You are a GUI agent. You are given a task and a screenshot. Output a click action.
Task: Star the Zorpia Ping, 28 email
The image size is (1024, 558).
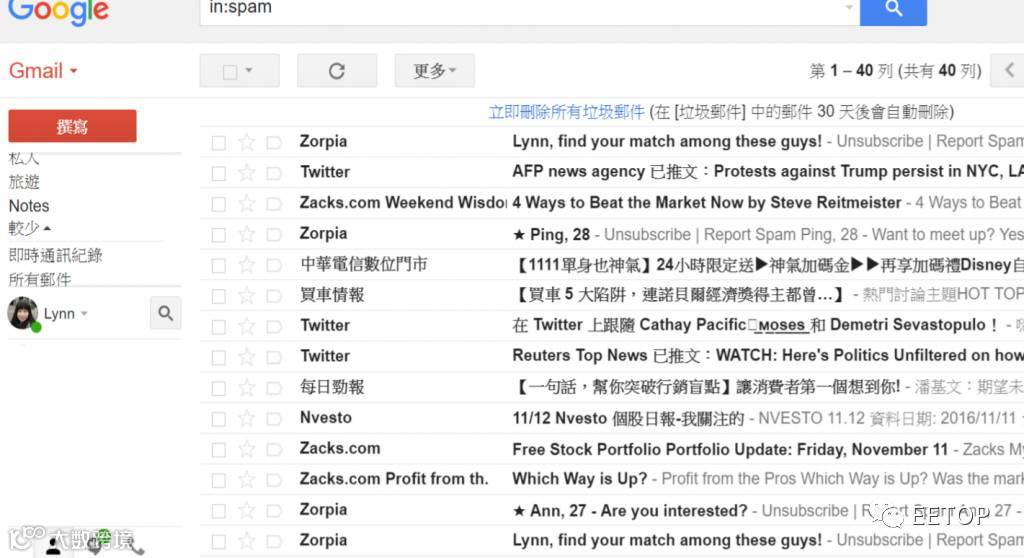click(246, 234)
